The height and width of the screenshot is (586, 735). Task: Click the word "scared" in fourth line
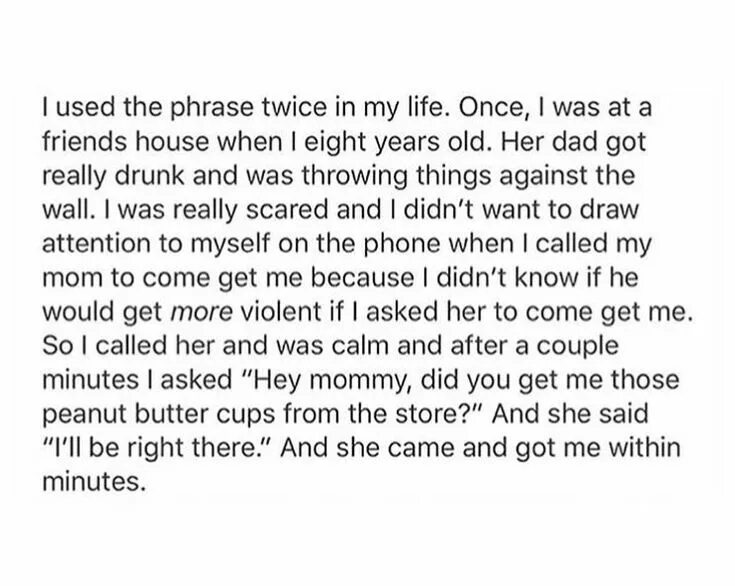click(289, 210)
